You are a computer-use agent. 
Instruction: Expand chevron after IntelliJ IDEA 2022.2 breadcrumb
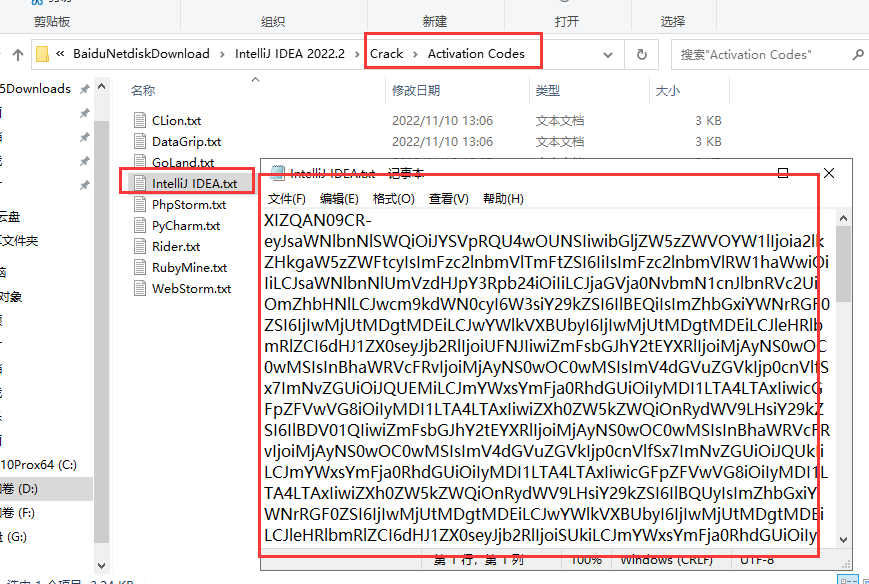(x=357, y=54)
